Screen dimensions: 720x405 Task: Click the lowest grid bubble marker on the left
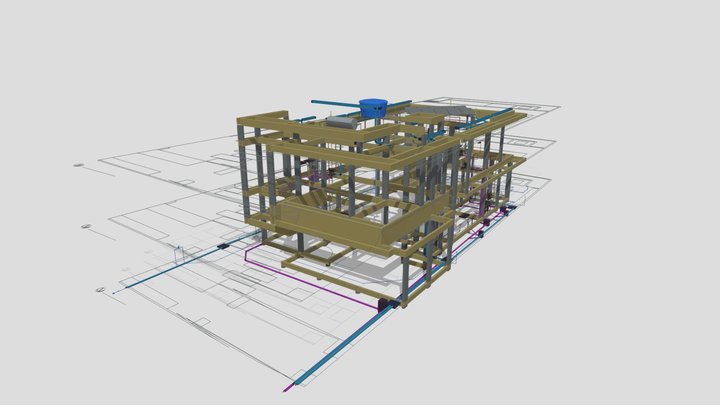click(101, 290)
